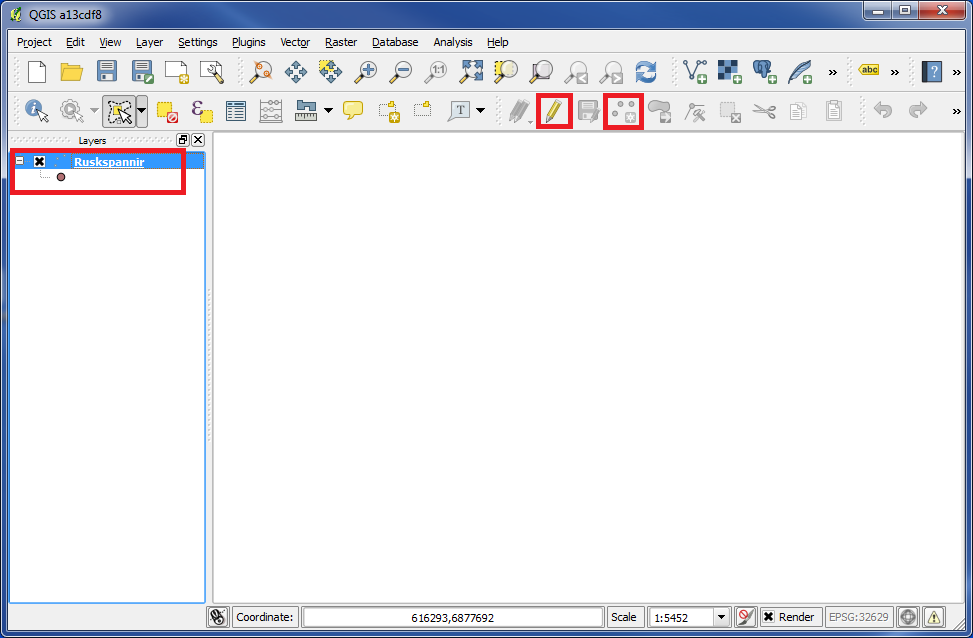
Task: Toggle editing with the pencil icon
Action: click(x=554, y=111)
